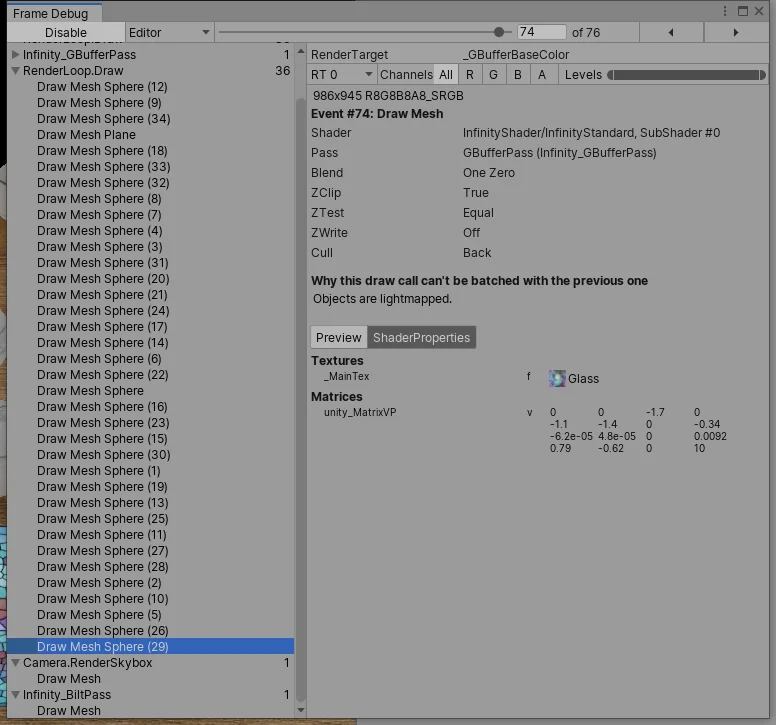
Task: Select Draw Mesh Sphere (9)
Action: [x=151, y=103]
